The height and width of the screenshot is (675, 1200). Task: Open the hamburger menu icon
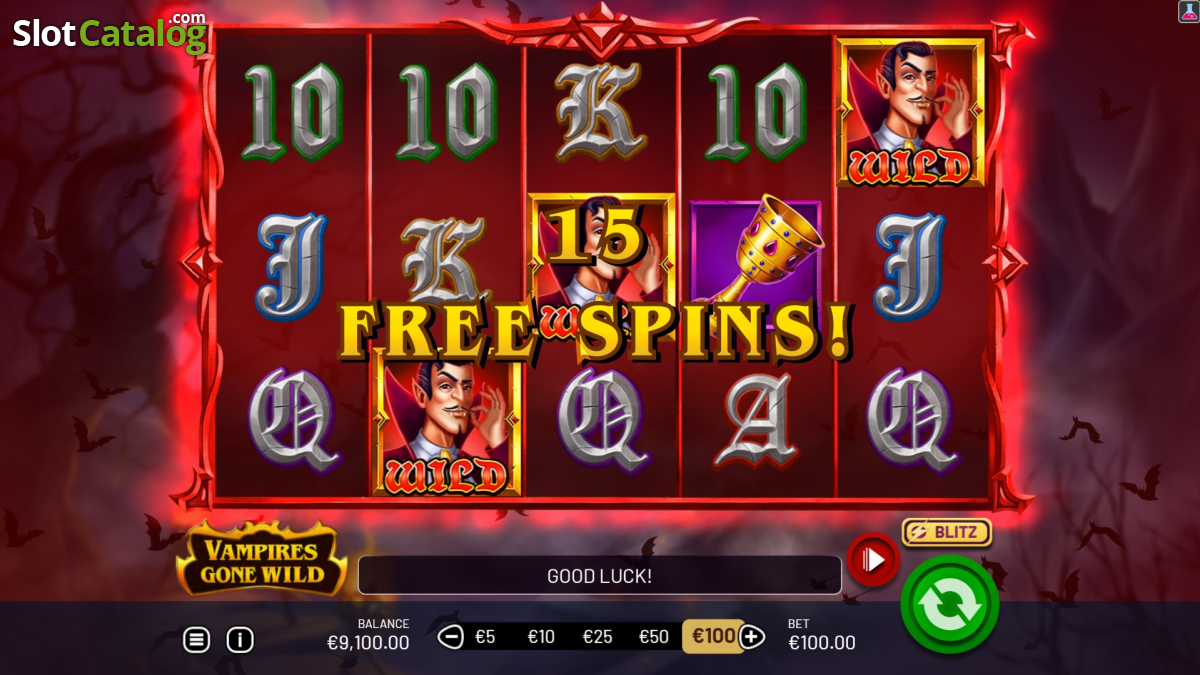(x=197, y=640)
